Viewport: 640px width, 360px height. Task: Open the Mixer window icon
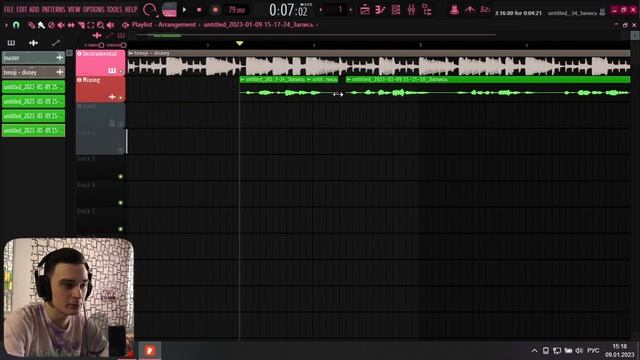tap(411, 10)
